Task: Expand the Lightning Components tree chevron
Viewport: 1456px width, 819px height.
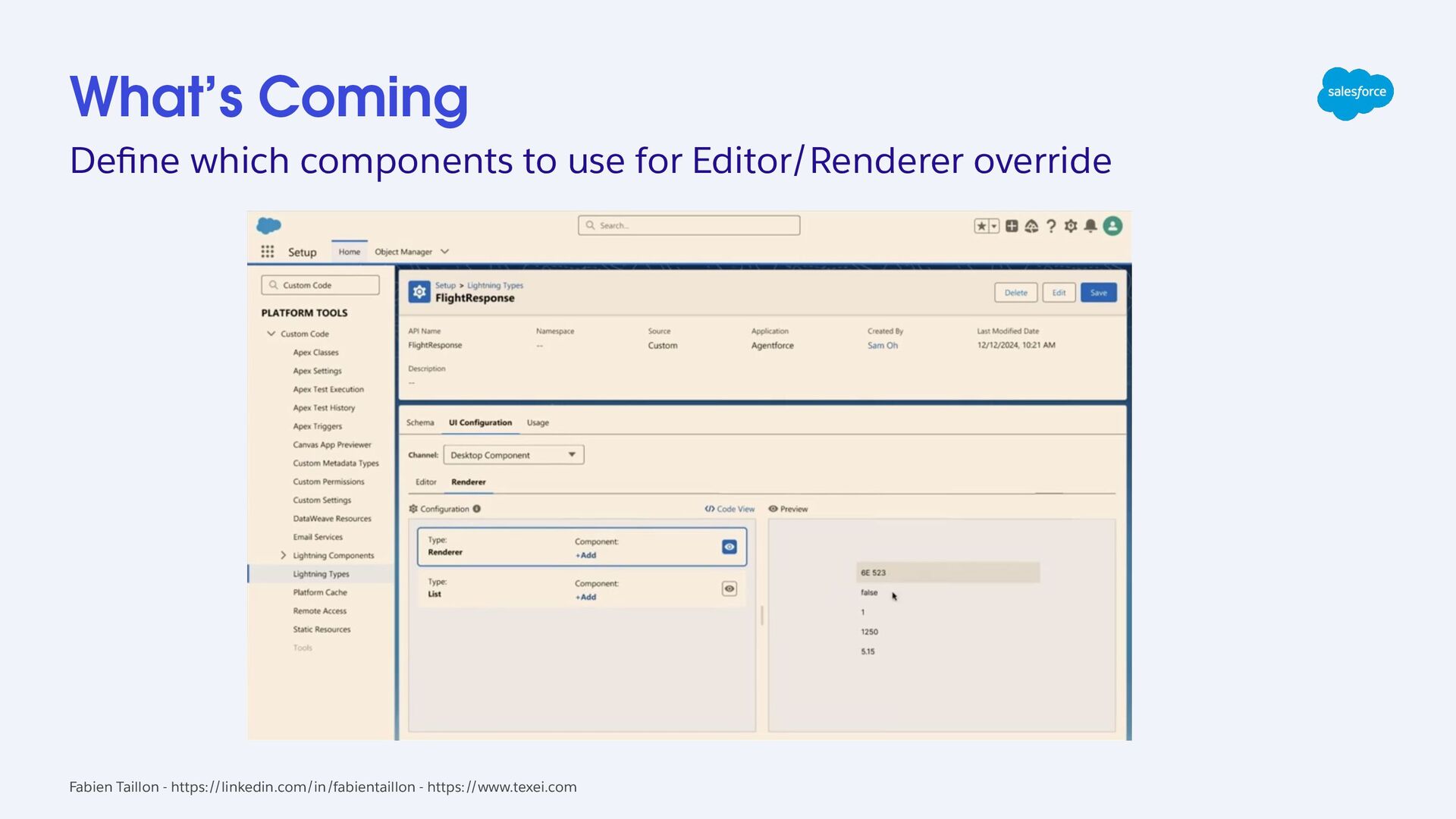Action: (284, 556)
